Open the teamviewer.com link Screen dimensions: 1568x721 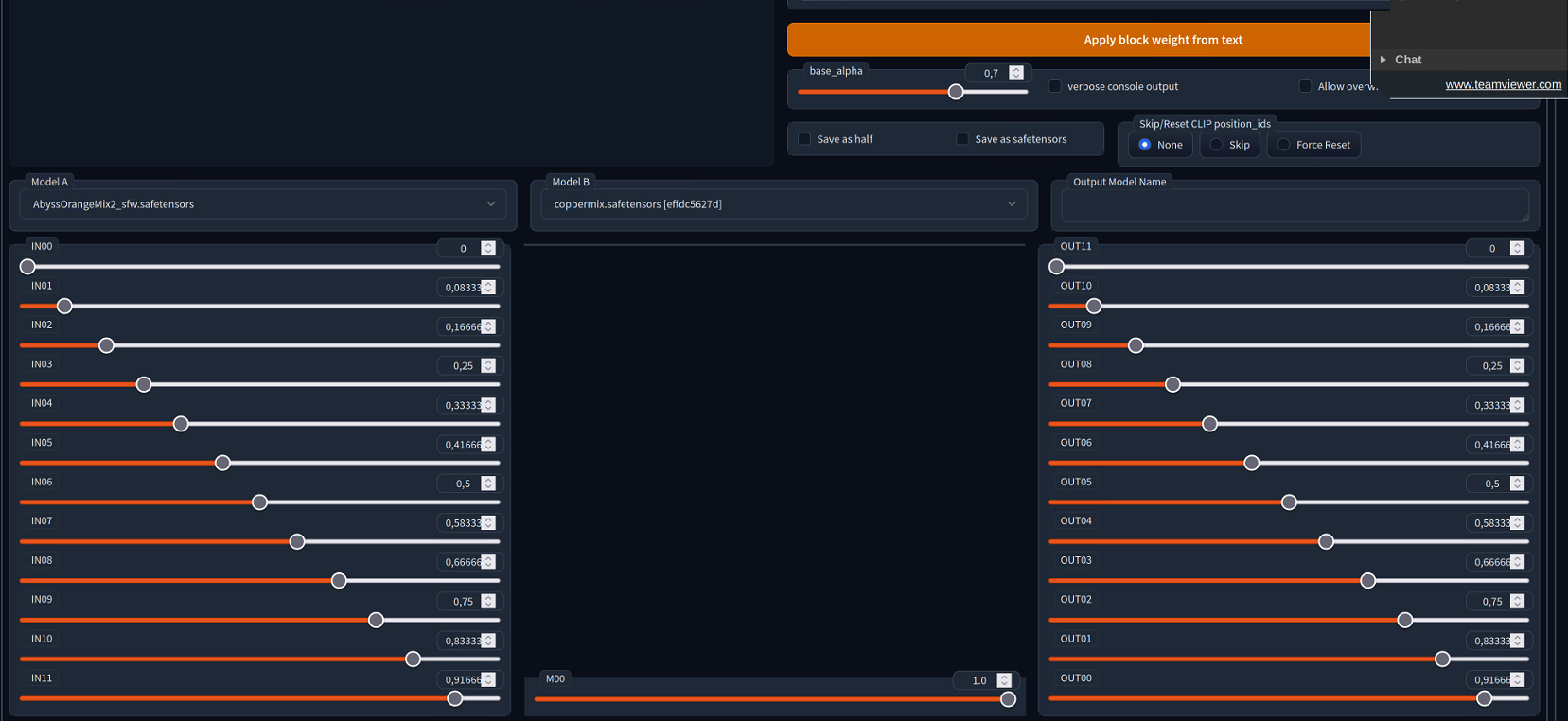click(x=1503, y=84)
